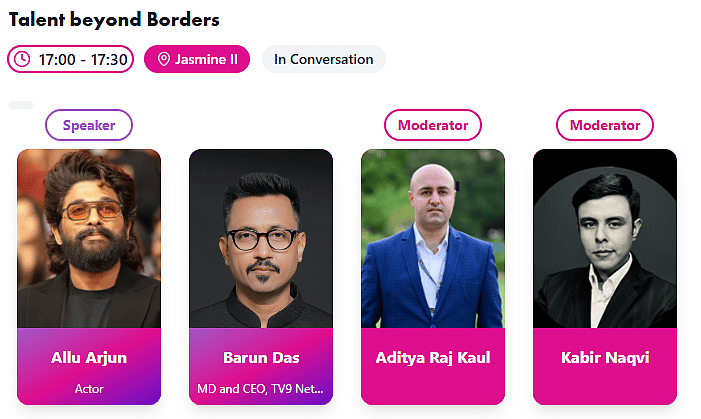
Task: Open Kabir Naqvi's black-and-white photo
Action: click(604, 238)
